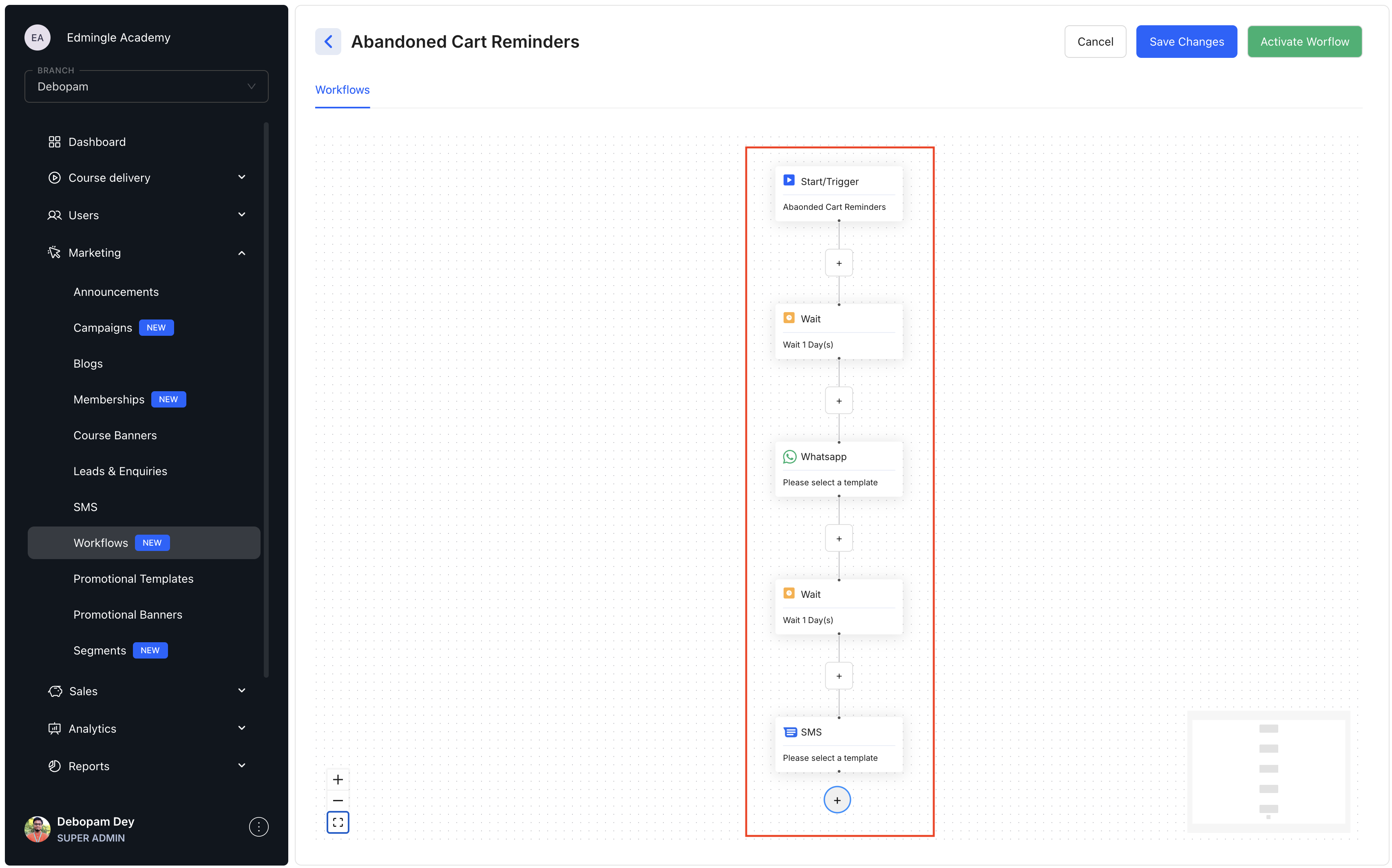The height and width of the screenshot is (868, 1392).
Task: Select the Whatsapp 'Please select a template' text
Action: [830, 482]
